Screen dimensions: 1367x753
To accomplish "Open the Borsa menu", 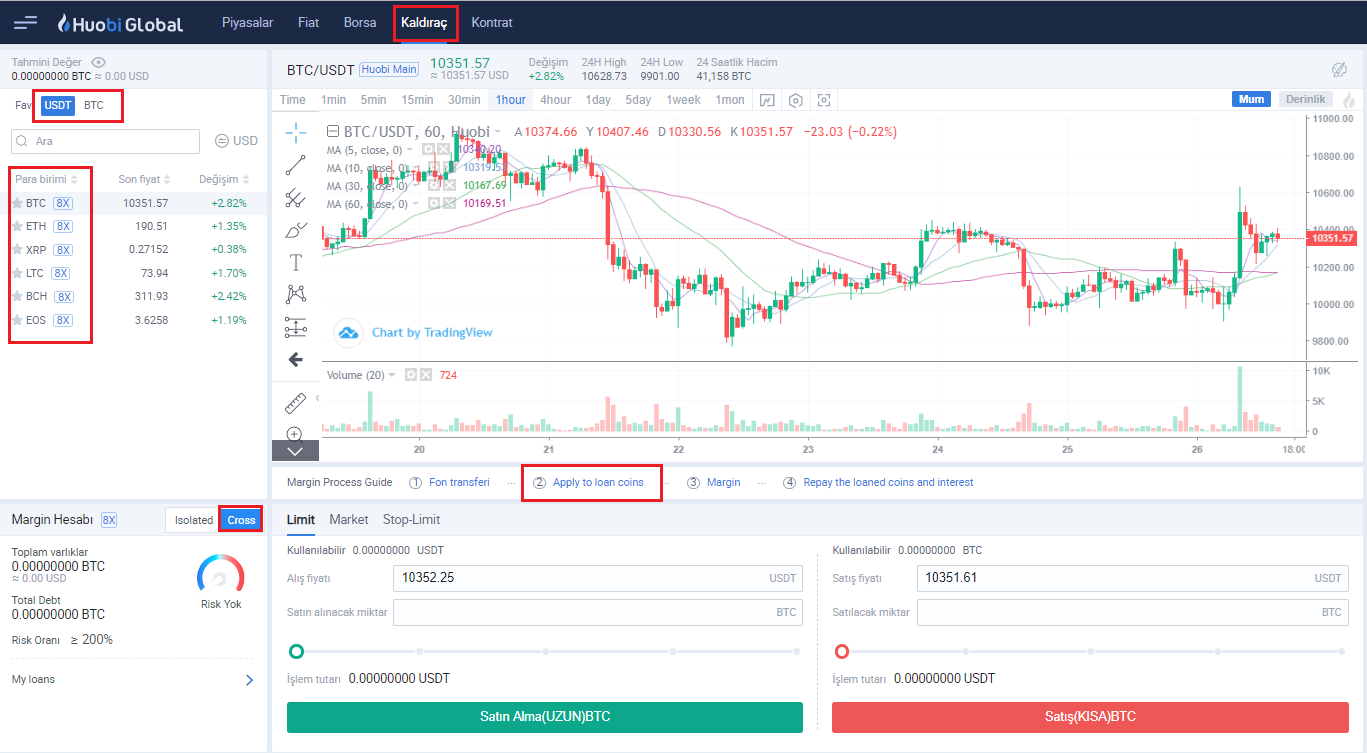I will (x=360, y=22).
